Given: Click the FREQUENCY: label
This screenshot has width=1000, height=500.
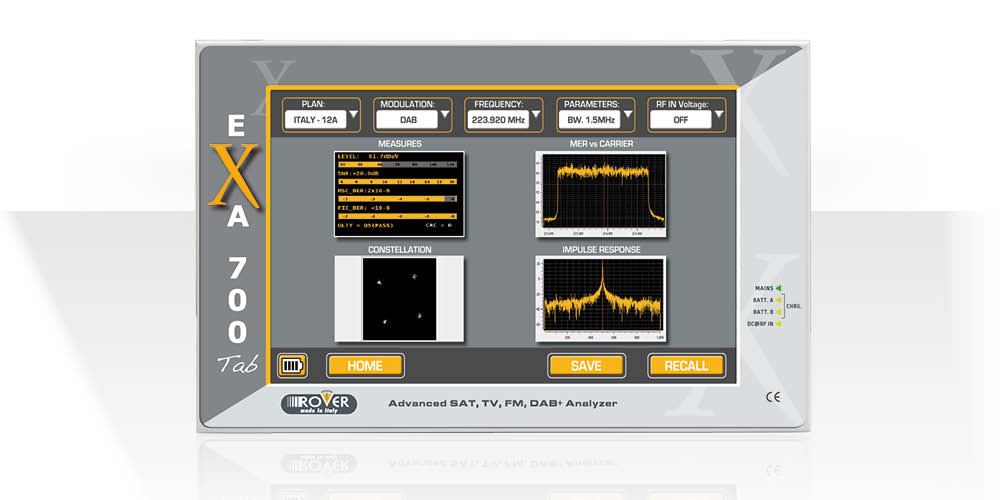Looking at the screenshot, I should coord(498,103).
